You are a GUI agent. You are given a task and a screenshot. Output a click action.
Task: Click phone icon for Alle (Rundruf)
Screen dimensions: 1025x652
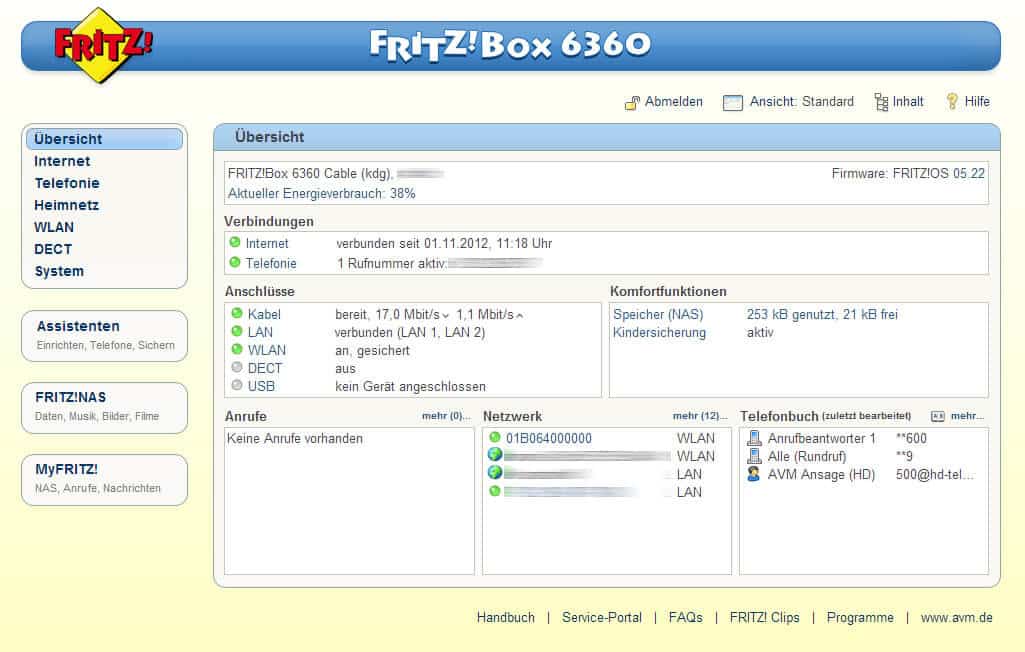754,456
